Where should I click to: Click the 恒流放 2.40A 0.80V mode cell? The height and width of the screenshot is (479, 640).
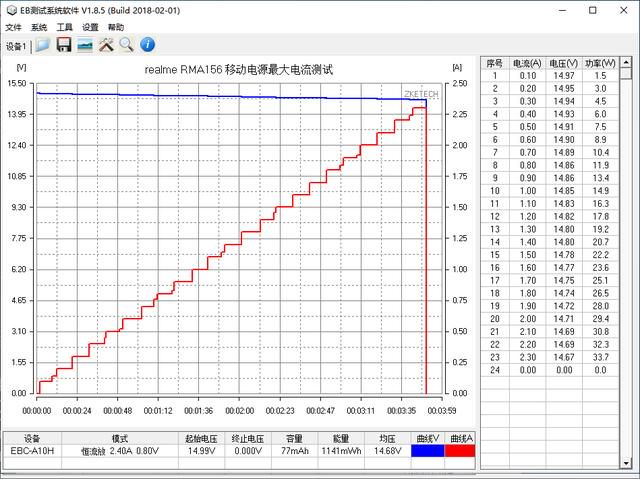120,451
